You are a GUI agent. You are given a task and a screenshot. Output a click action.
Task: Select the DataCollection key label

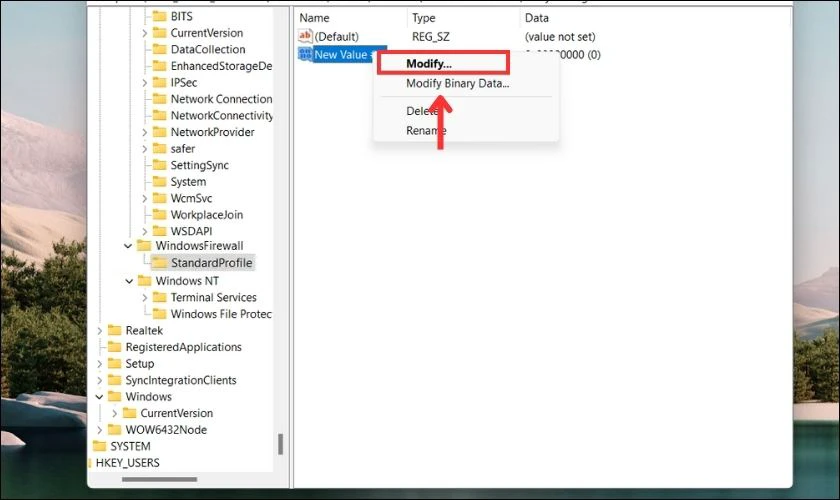[x=208, y=49]
